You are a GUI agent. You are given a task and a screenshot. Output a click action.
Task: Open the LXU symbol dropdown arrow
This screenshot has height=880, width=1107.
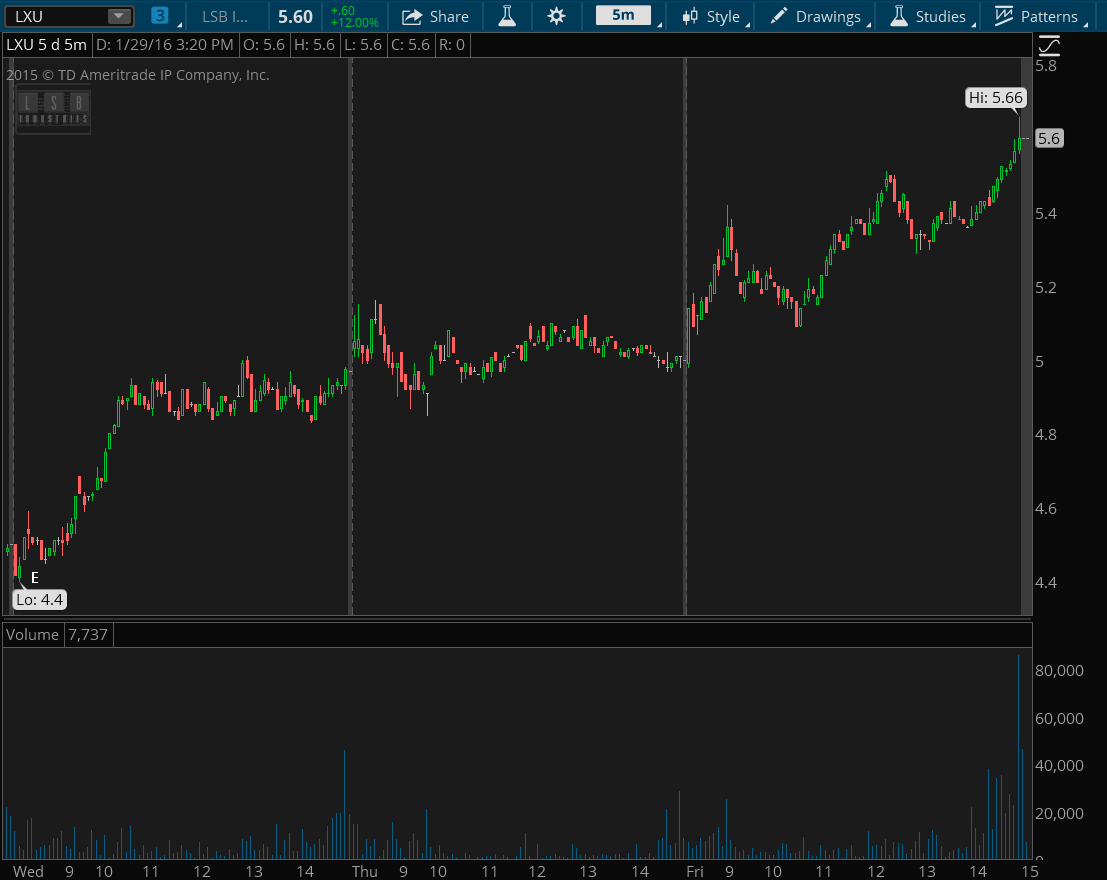(x=119, y=16)
